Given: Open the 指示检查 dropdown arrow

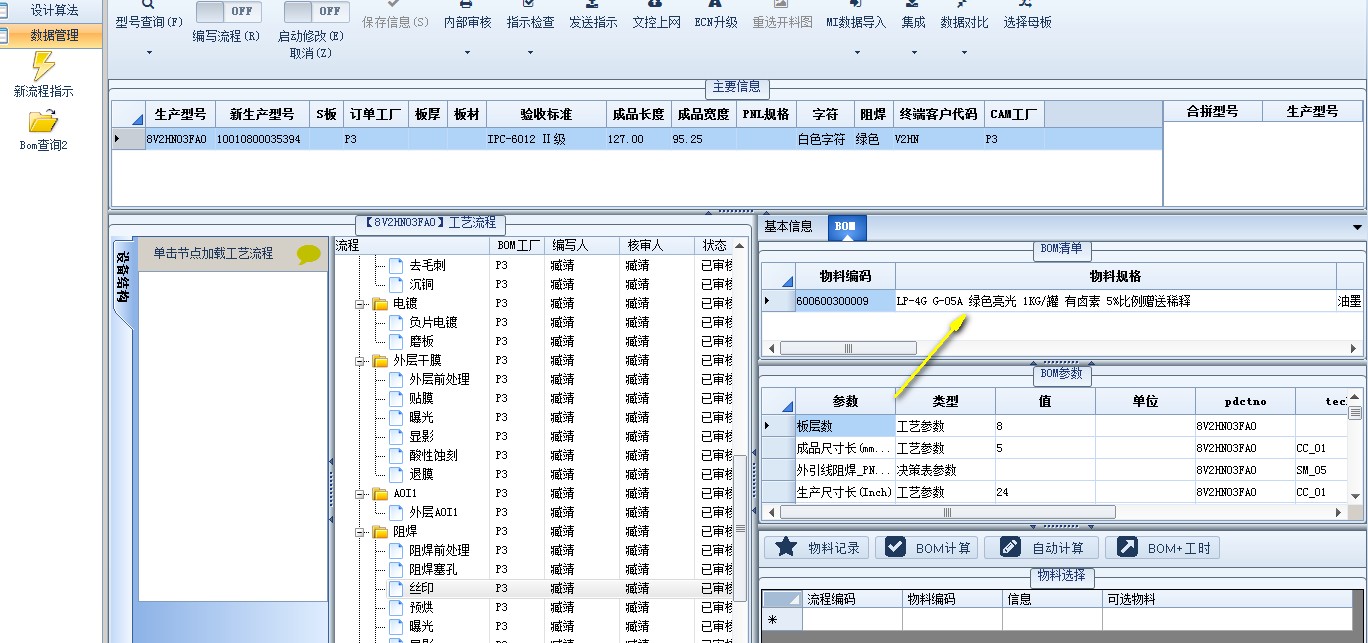Looking at the screenshot, I should coord(530,52).
